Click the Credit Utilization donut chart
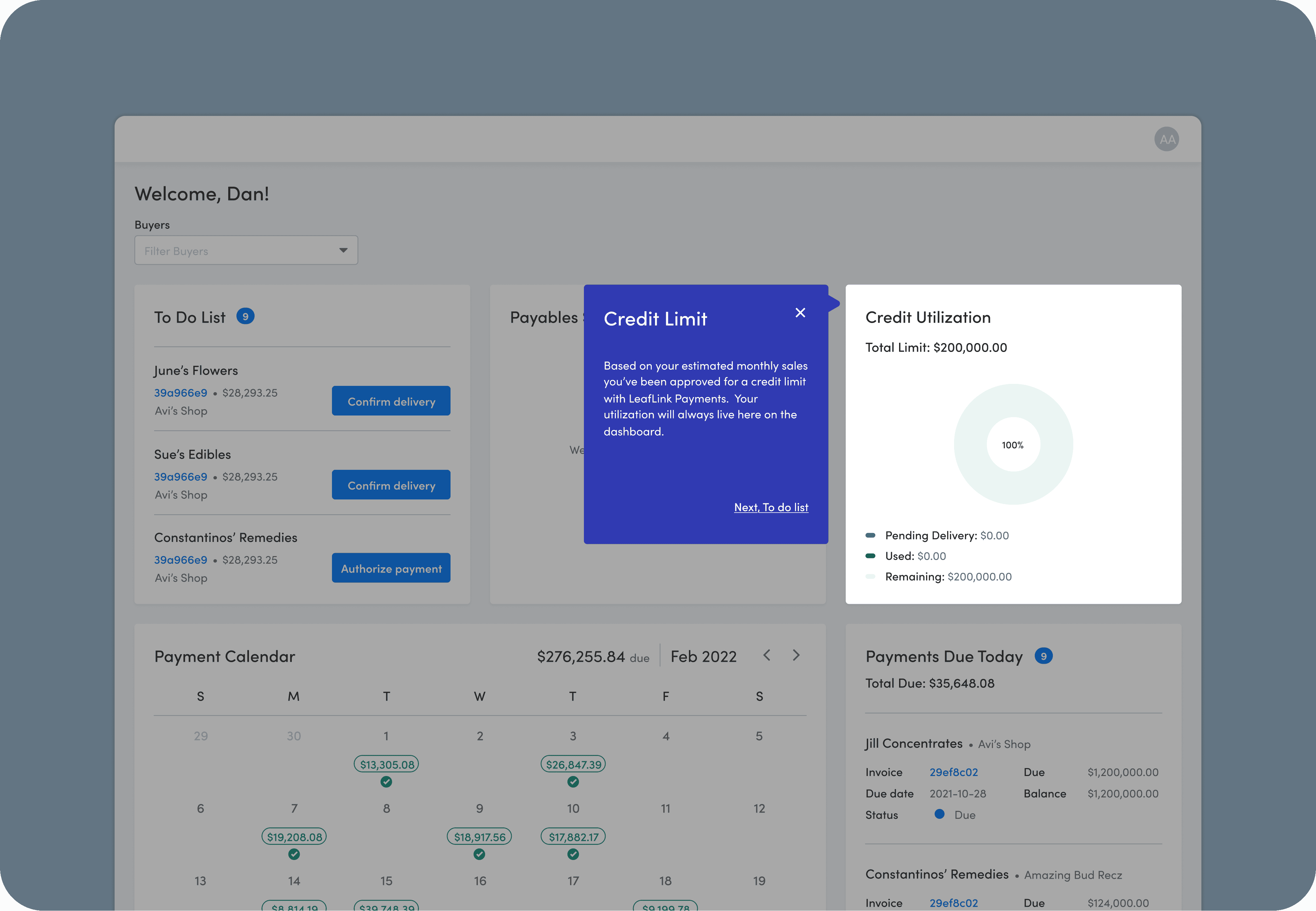This screenshot has height=911, width=1316. tap(1013, 444)
